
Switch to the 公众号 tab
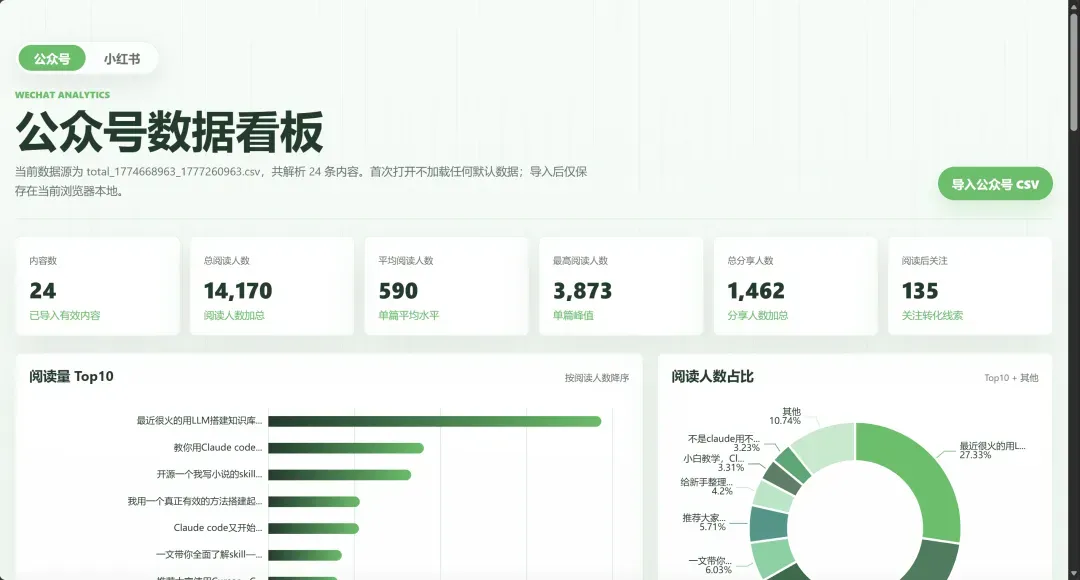[52, 59]
